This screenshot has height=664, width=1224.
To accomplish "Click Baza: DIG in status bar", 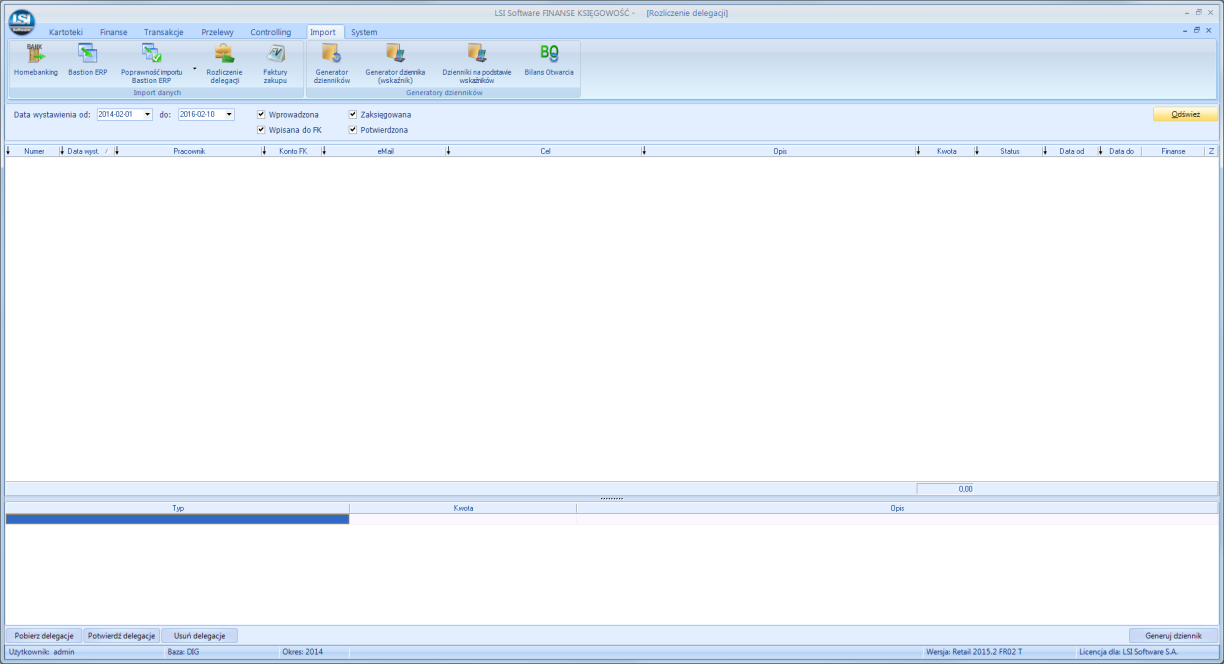I will click(184, 652).
